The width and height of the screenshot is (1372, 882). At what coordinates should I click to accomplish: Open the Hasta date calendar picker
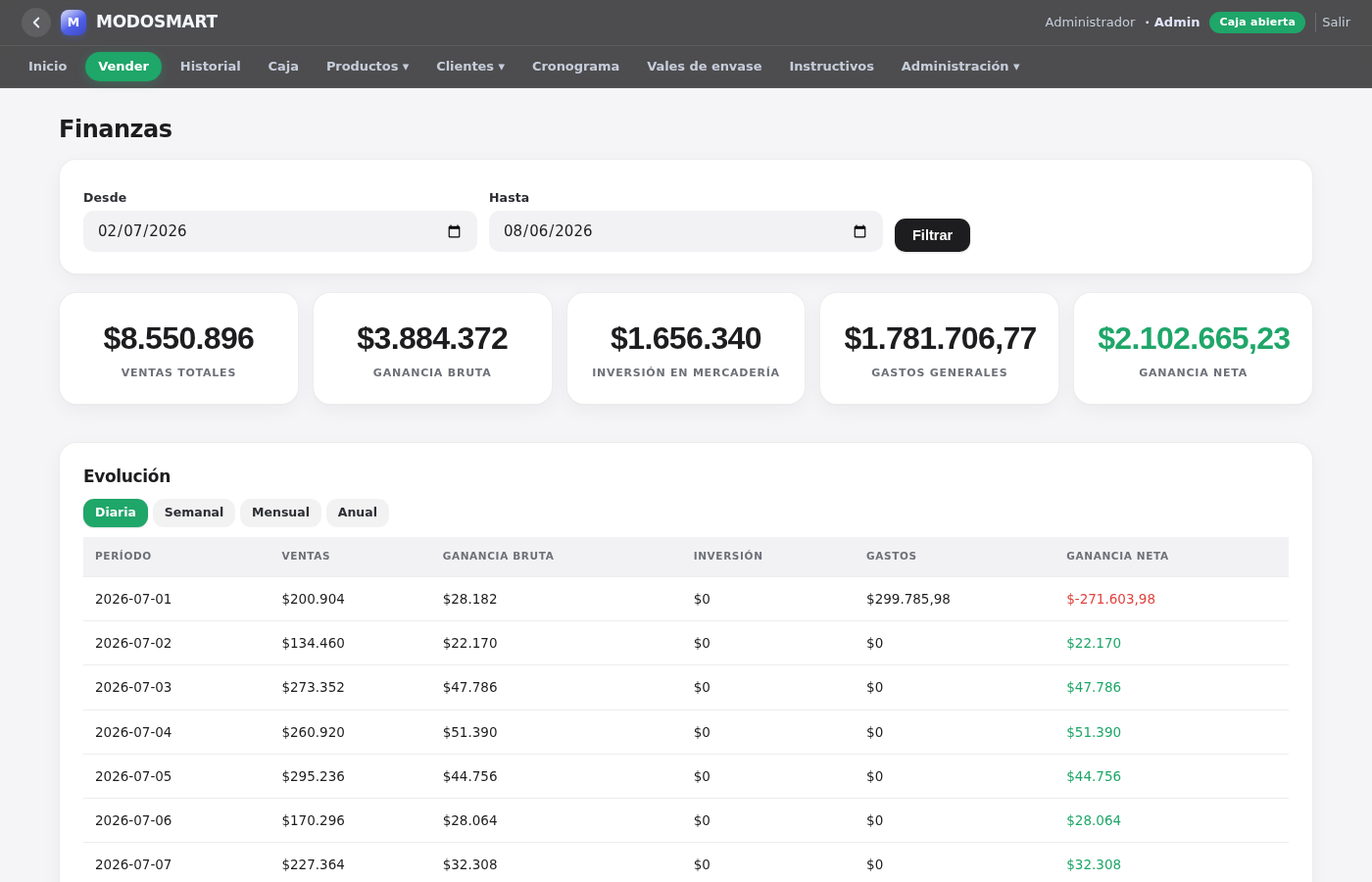click(859, 231)
